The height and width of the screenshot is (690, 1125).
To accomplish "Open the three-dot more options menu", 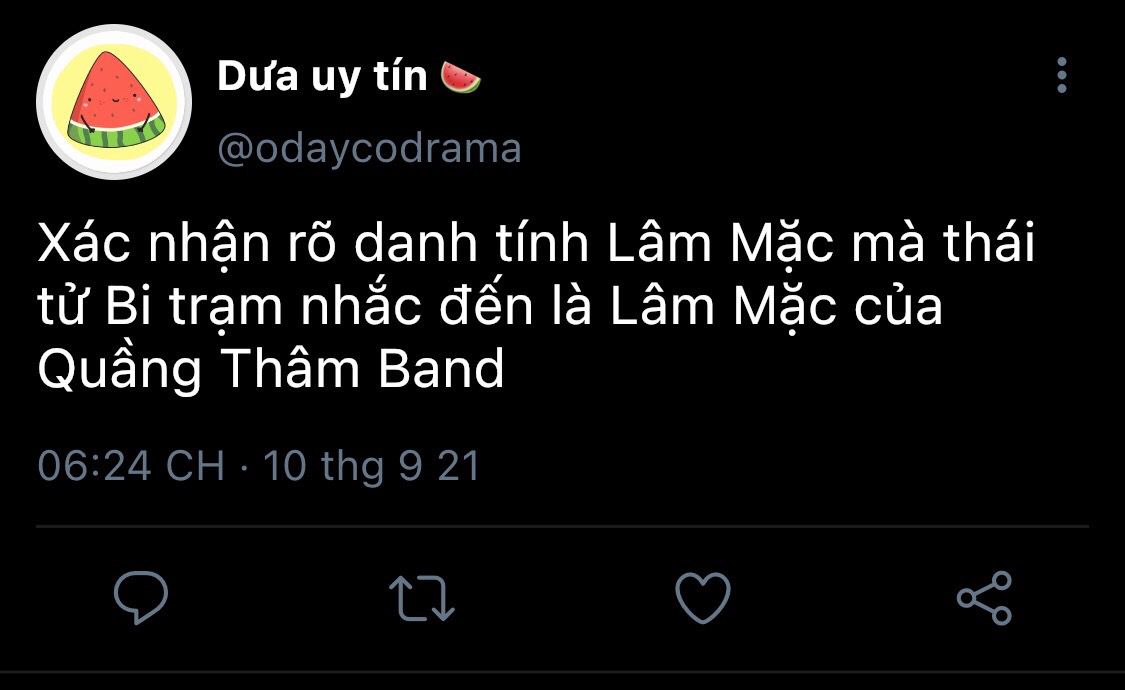I will [x=1062, y=75].
